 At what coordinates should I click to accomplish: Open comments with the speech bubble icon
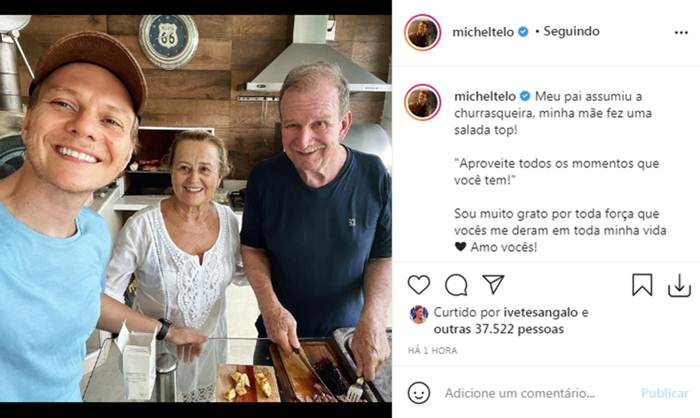[456, 285]
